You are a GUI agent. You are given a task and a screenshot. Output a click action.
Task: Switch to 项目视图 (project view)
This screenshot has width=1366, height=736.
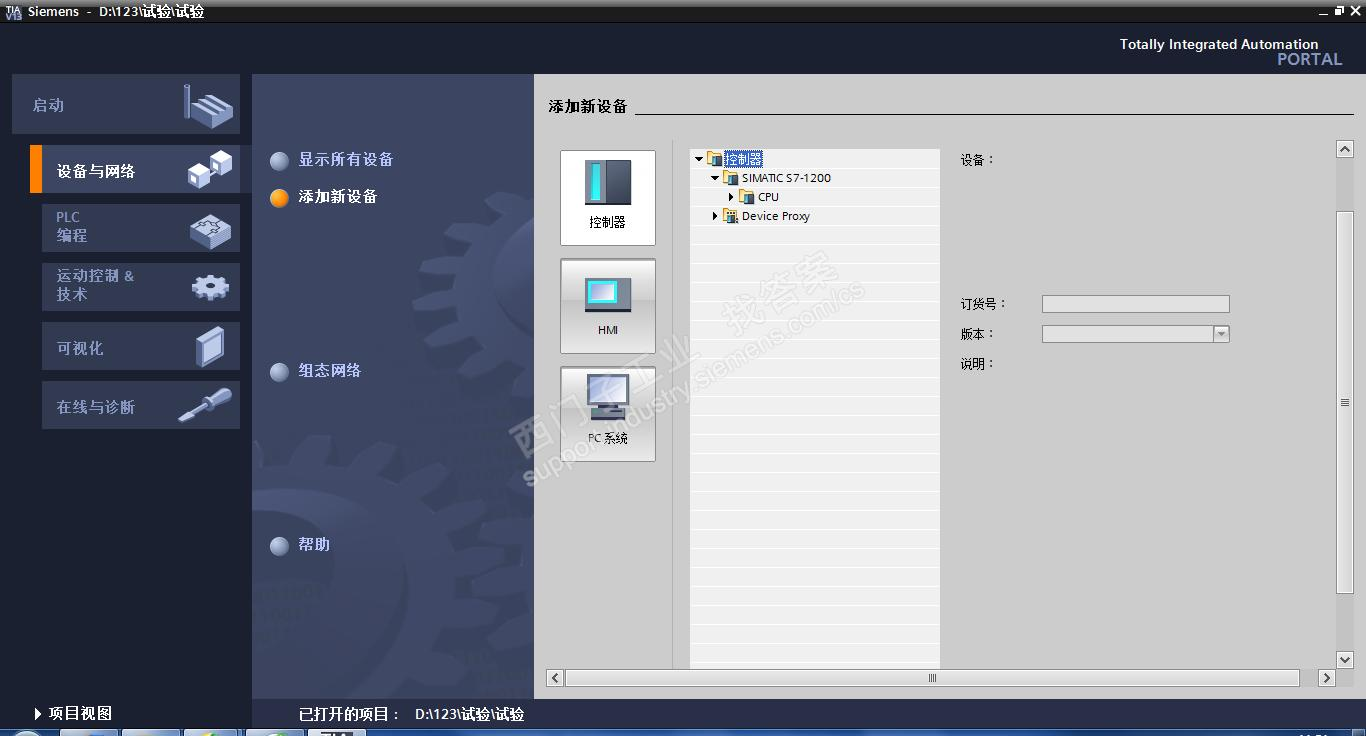click(73, 713)
